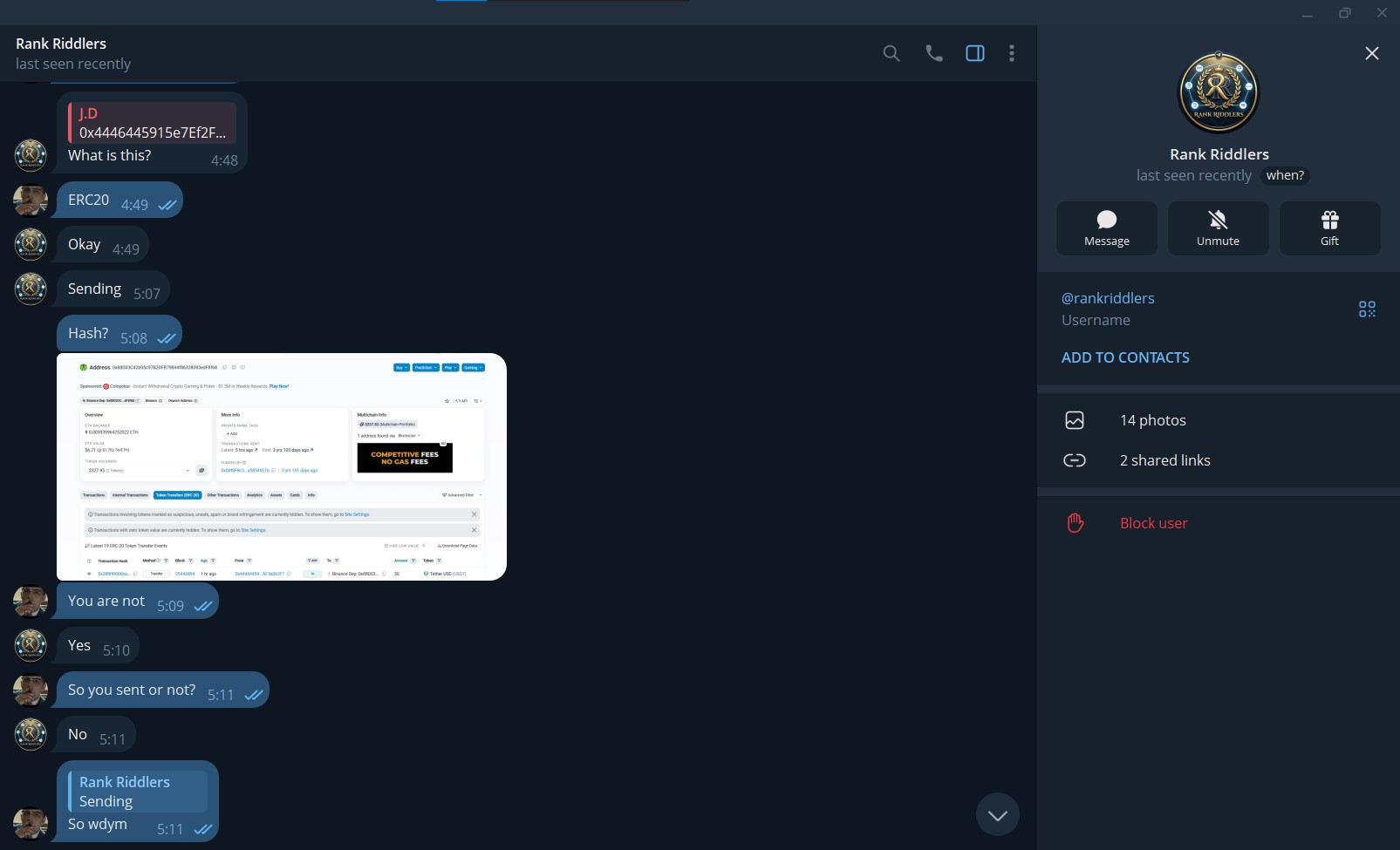Start a voice call with the phone icon

click(x=933, y=53)
